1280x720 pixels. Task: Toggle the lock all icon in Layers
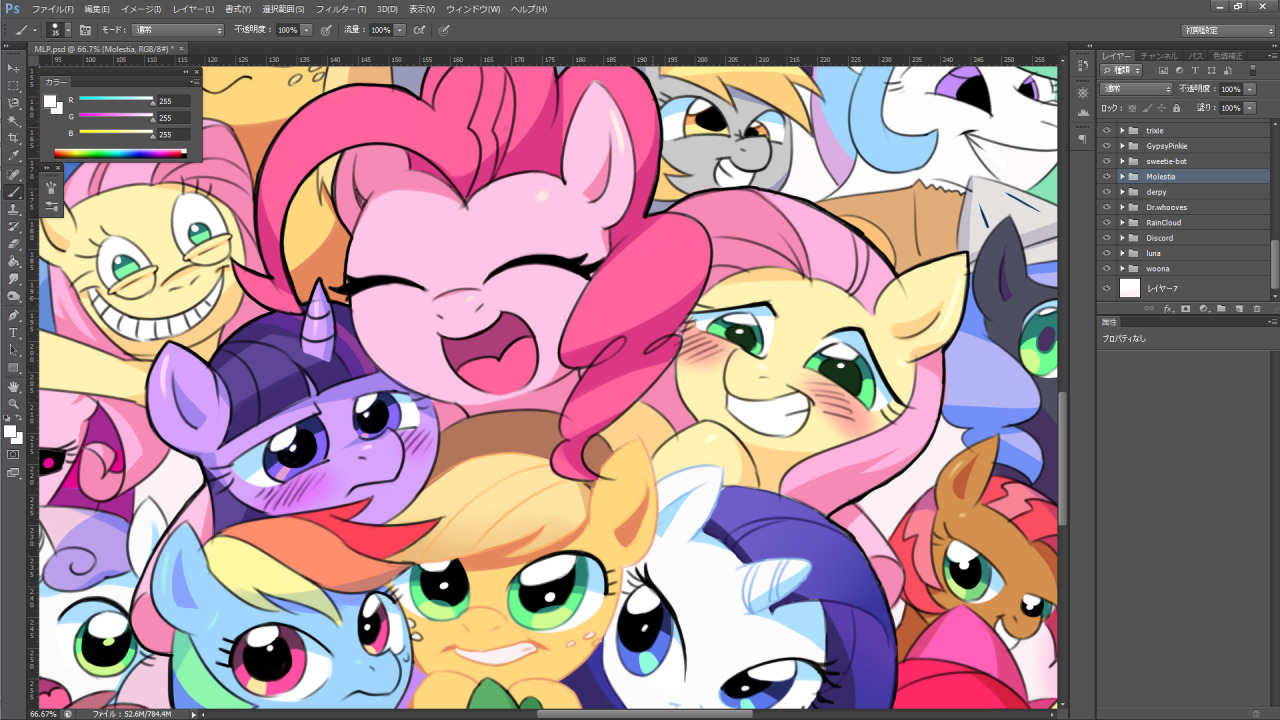(x=1176, y=108)
